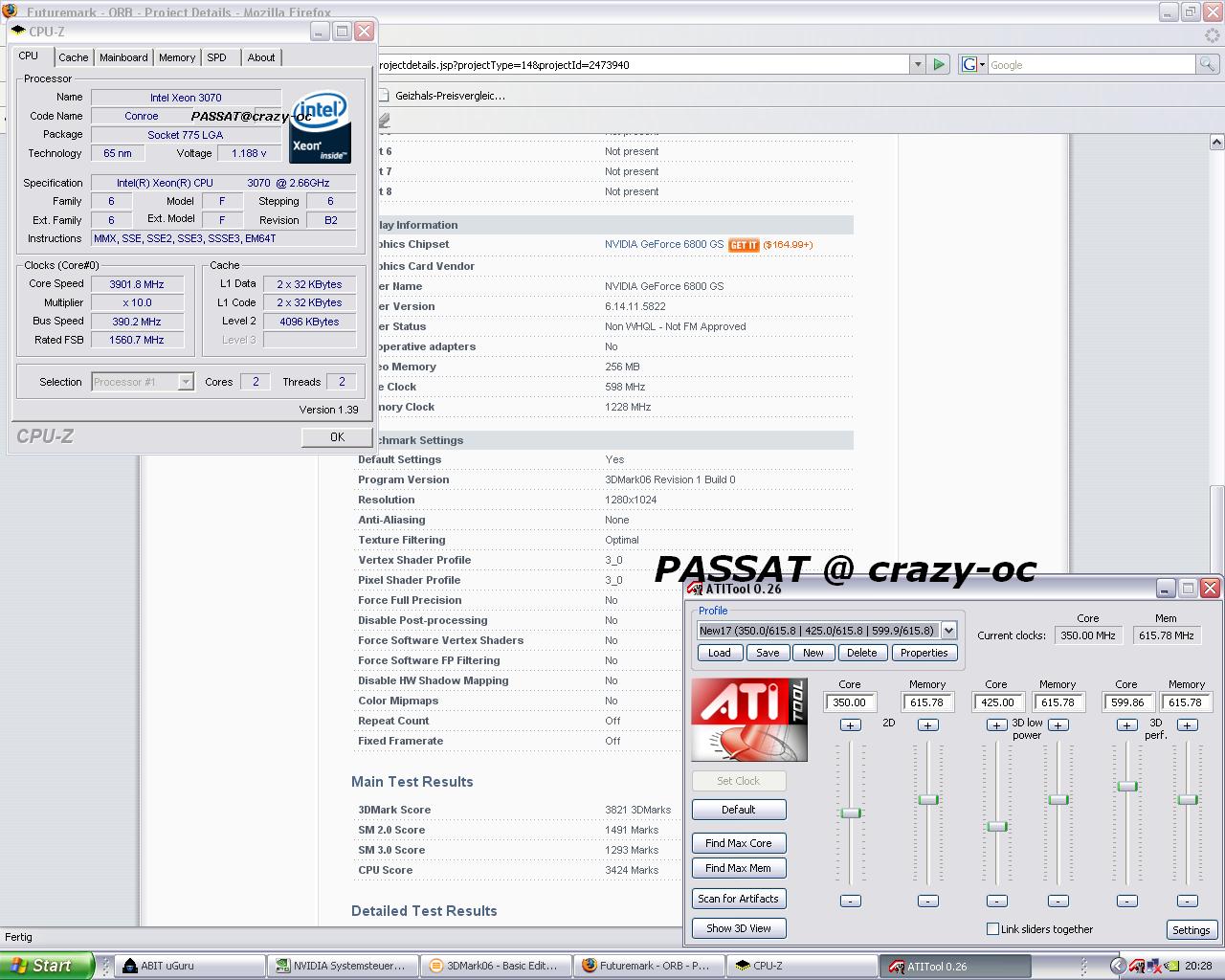Viewport: 1225px width, 980px height.
Task: Click plus for 3D perf Memory
Action: (x=1187, y=725)
